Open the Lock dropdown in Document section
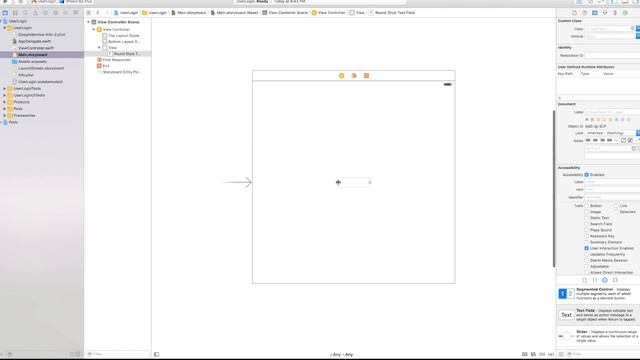The height and width of the screenshot is (360, 640). pyautogui.click(x=611, y=133)
